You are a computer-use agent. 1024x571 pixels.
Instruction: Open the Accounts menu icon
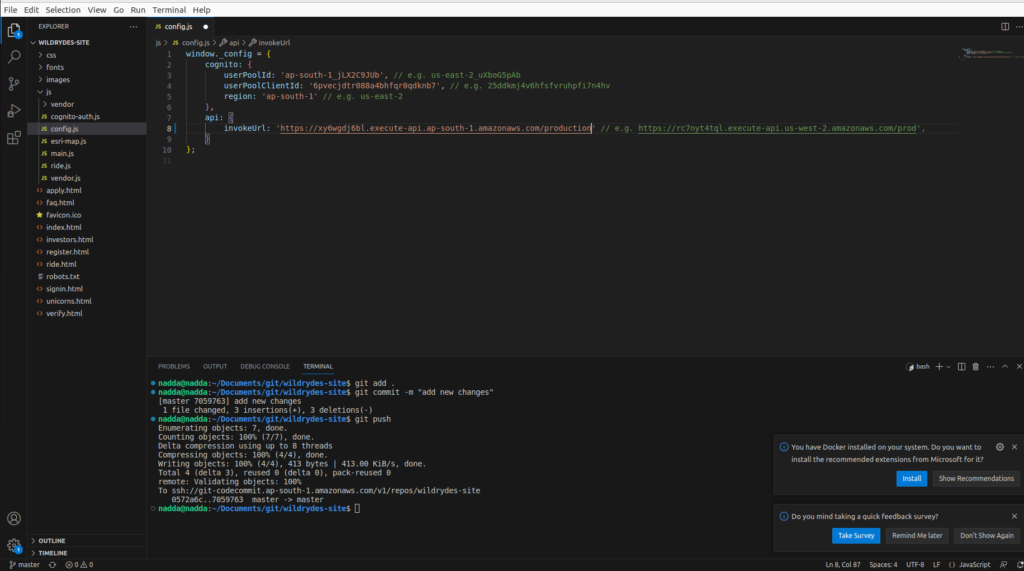(14, 519)
